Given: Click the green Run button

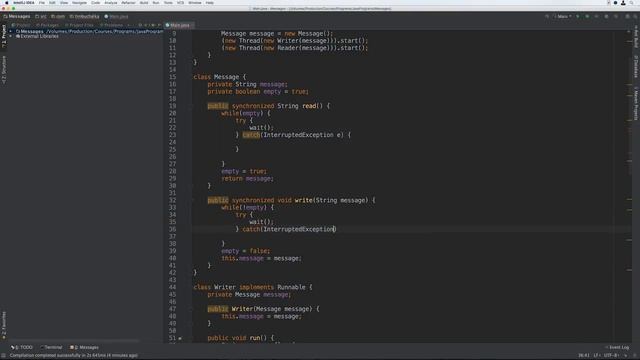Looking at the screenshot, I should coord(577,16).
